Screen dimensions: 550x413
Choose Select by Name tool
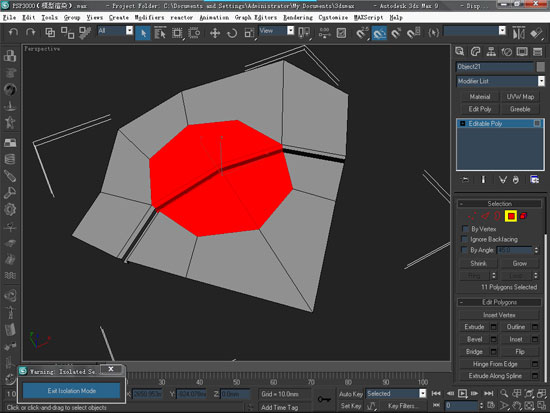pyautogui.click(x=160, y=33)
